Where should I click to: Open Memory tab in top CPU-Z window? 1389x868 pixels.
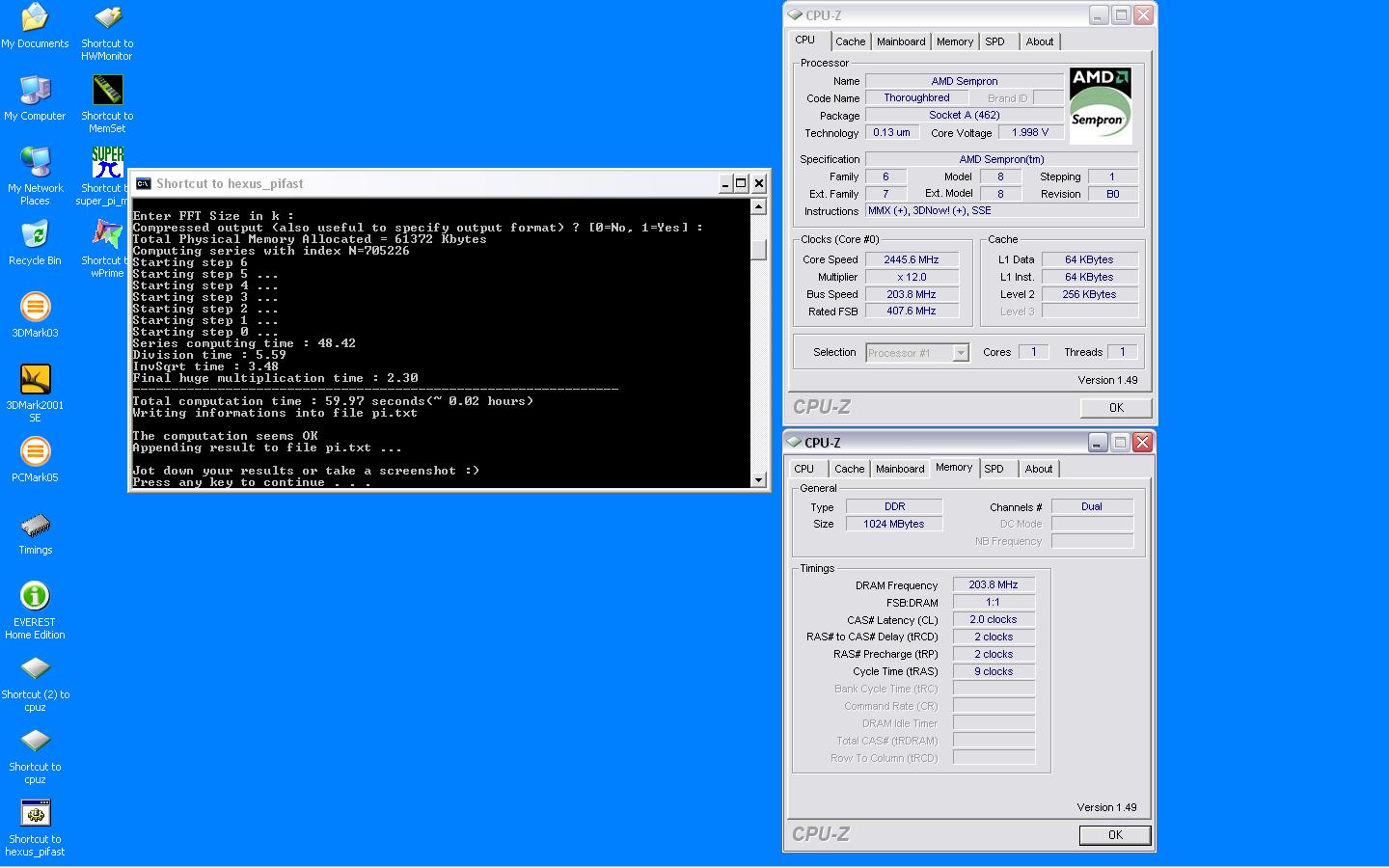pos(955,41)
